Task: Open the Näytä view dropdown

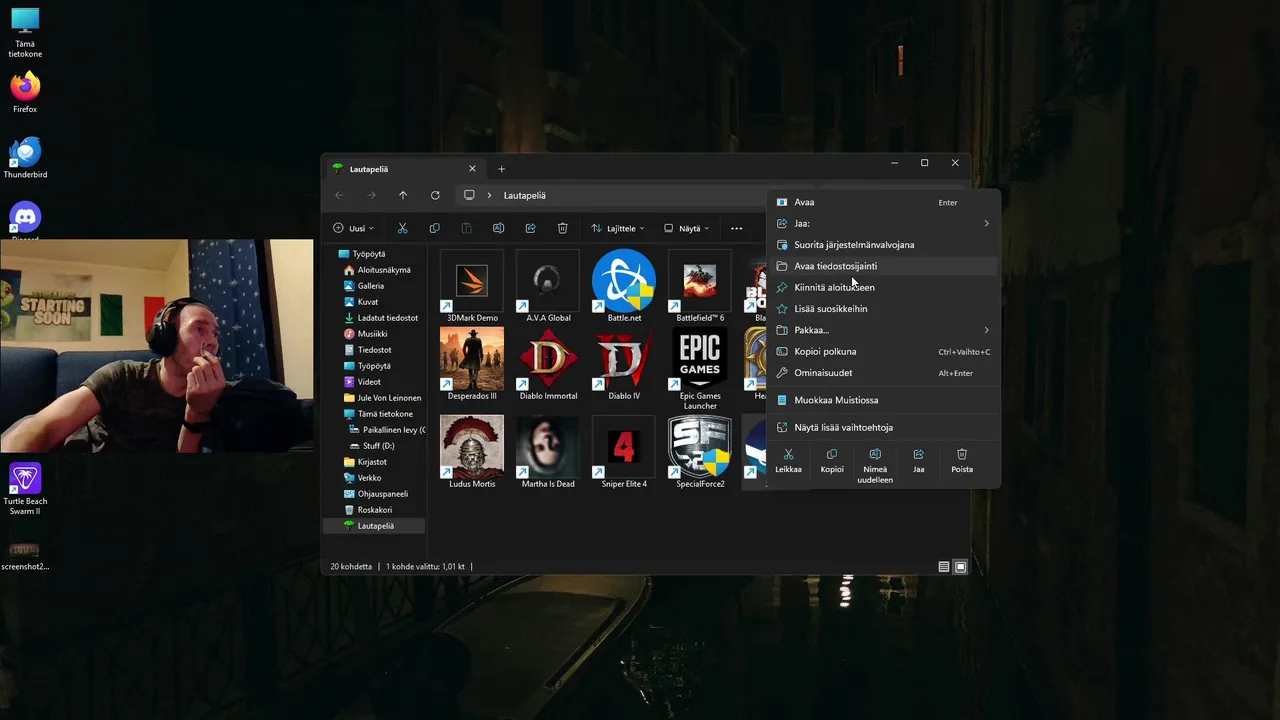Action: tap(687, 228)
